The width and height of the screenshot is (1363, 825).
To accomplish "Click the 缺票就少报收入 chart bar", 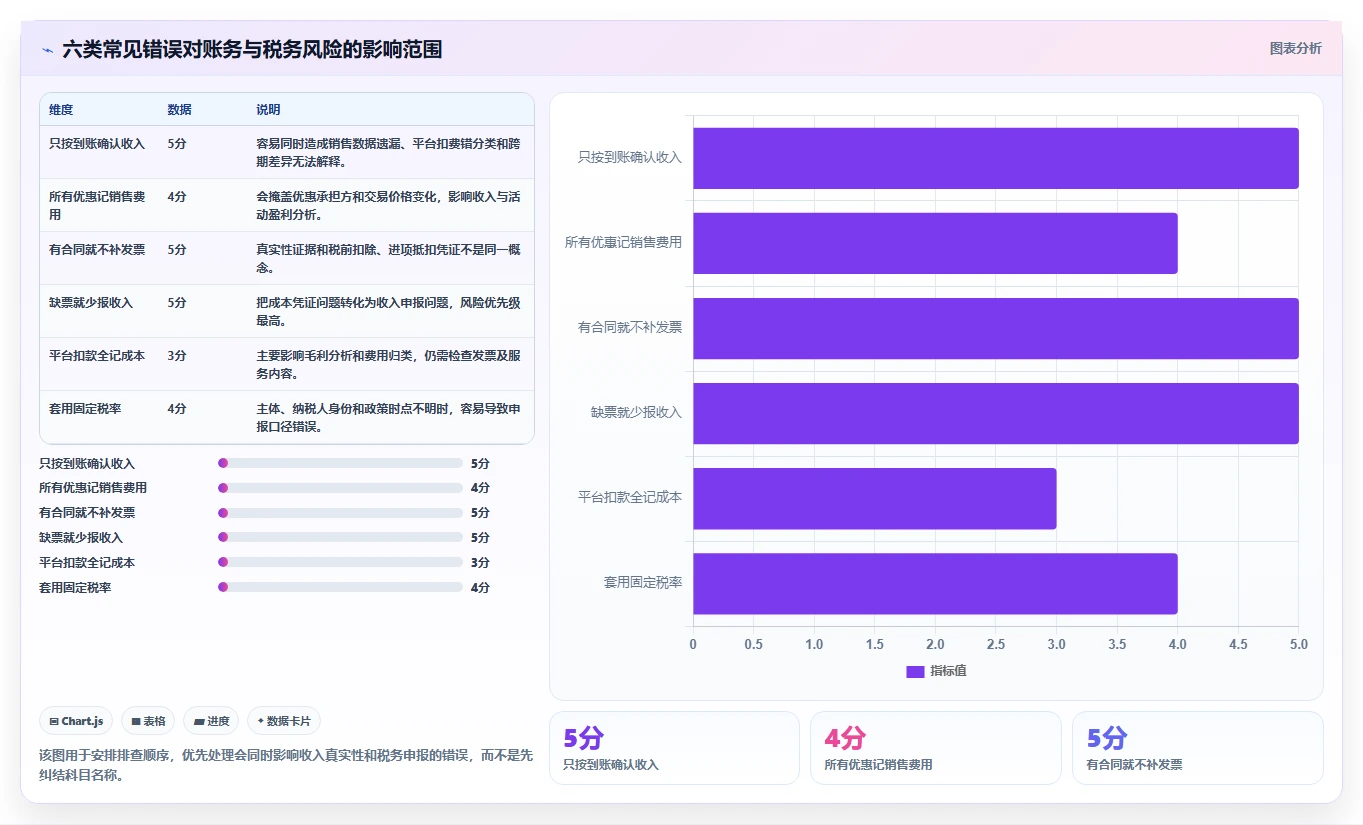I will click(x=995, y=413).
